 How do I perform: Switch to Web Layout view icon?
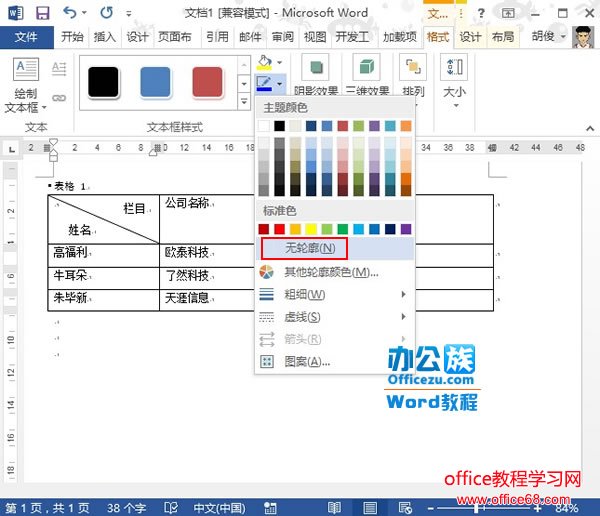pyautogui.click(x=405, y=508)
